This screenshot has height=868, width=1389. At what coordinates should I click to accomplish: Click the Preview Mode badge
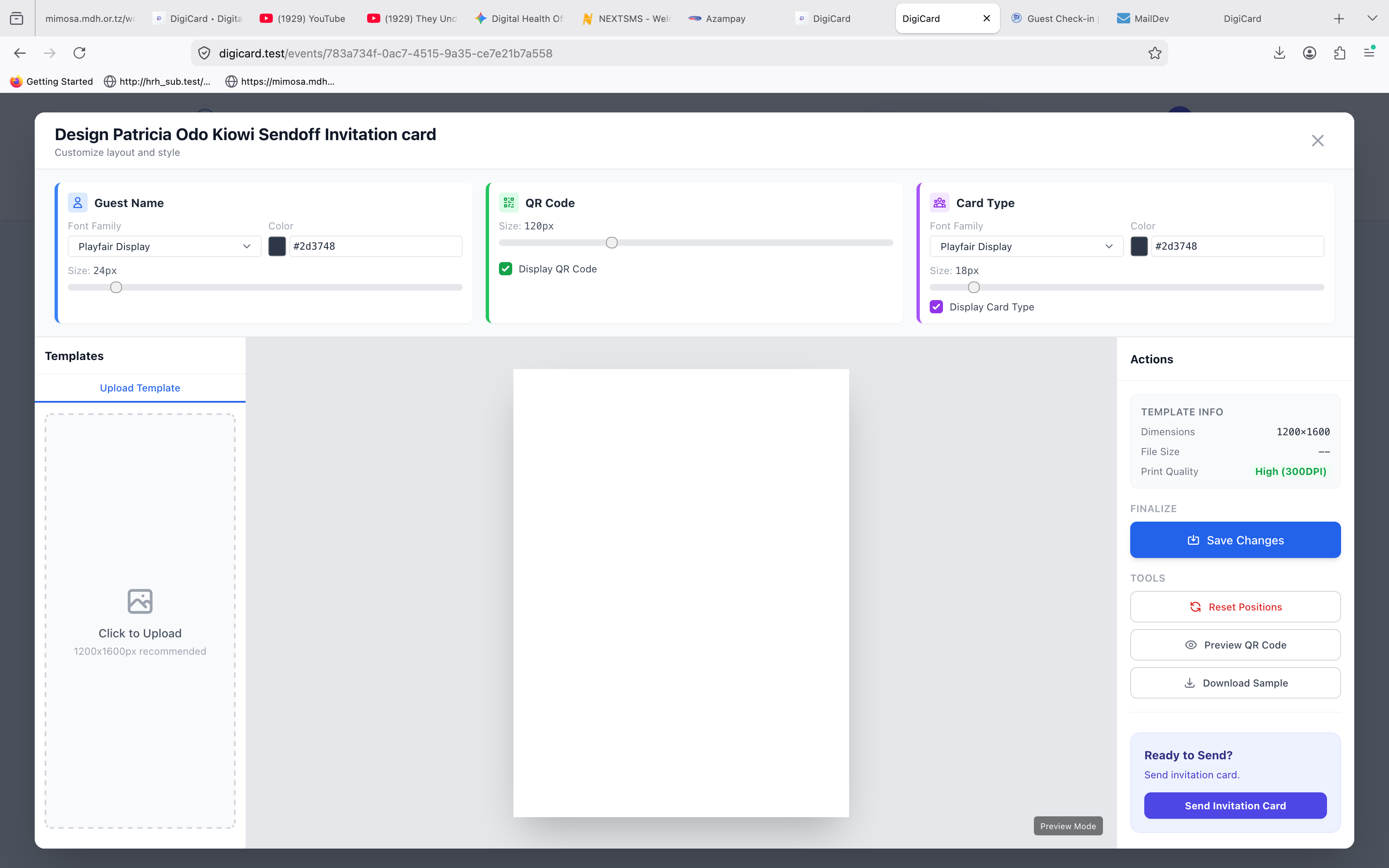1068,826
